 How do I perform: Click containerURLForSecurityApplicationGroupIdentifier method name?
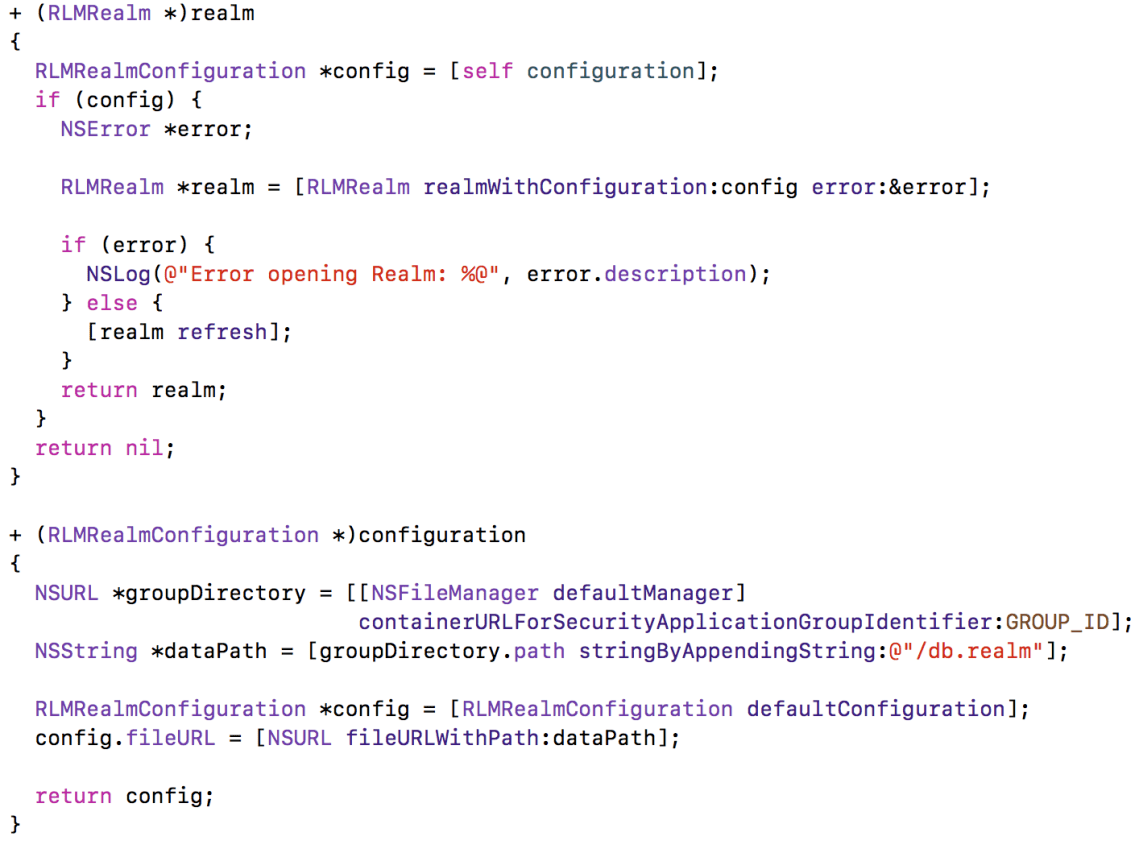(676, 622)
